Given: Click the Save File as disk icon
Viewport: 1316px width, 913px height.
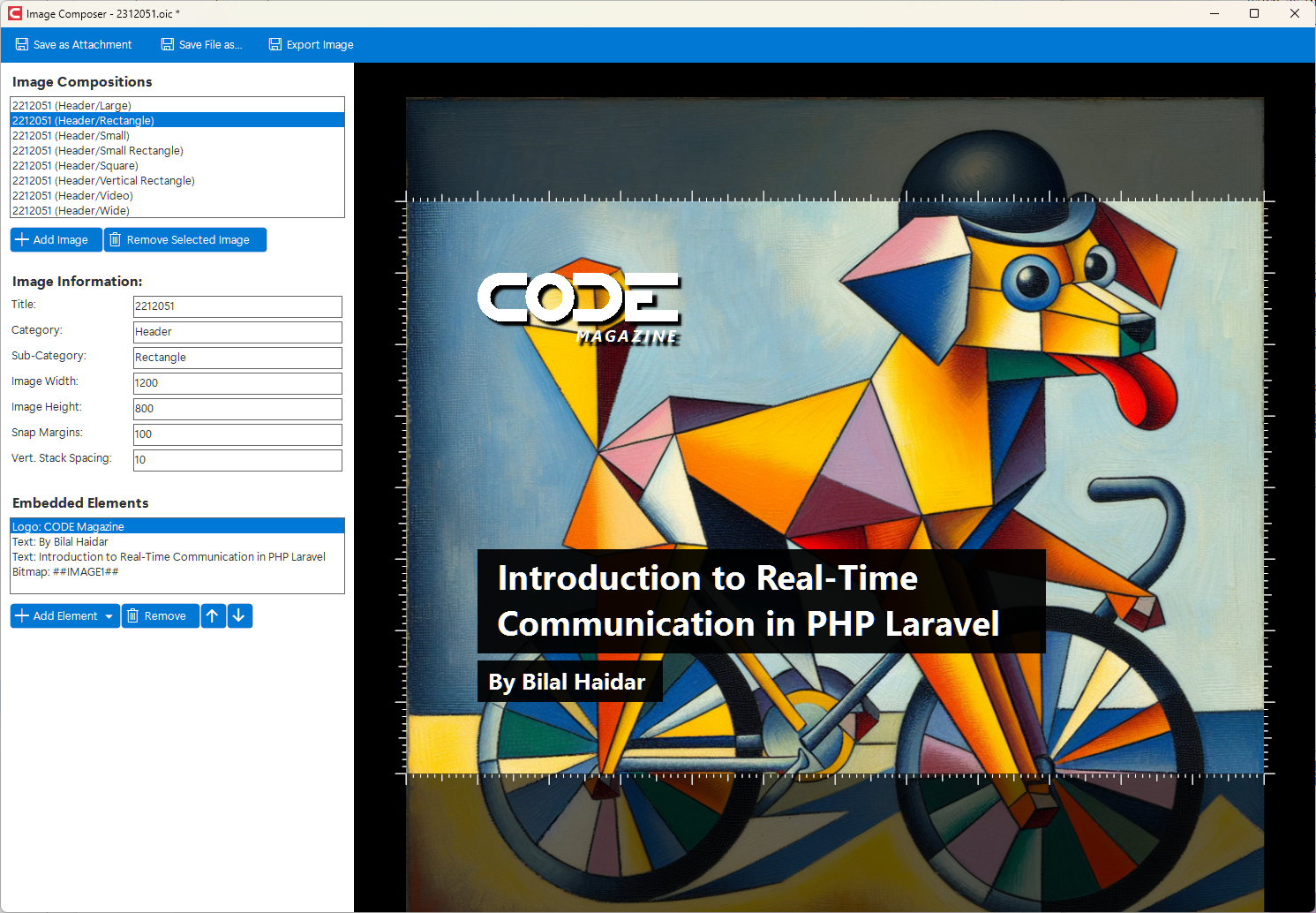Looking at the screenshot, I should tap(168, 45).
